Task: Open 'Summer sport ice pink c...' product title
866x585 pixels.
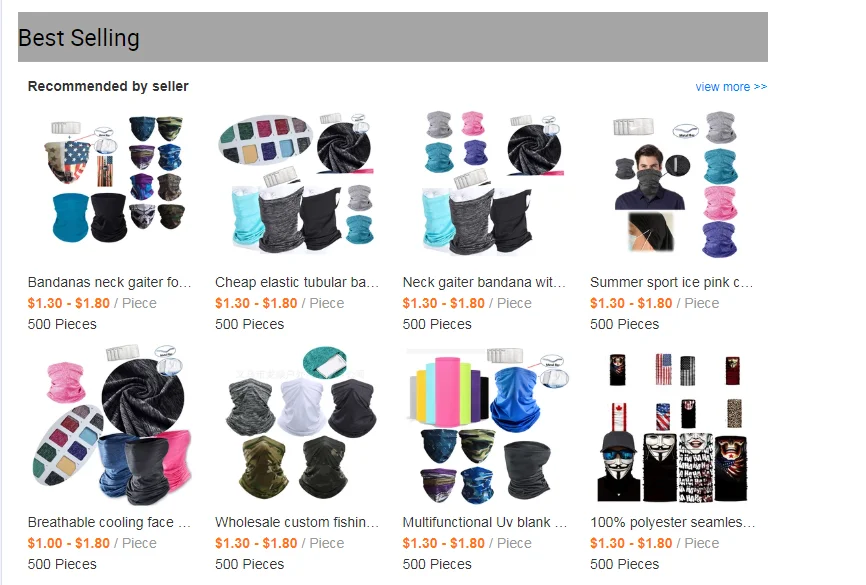Action: tap(671, 282)
